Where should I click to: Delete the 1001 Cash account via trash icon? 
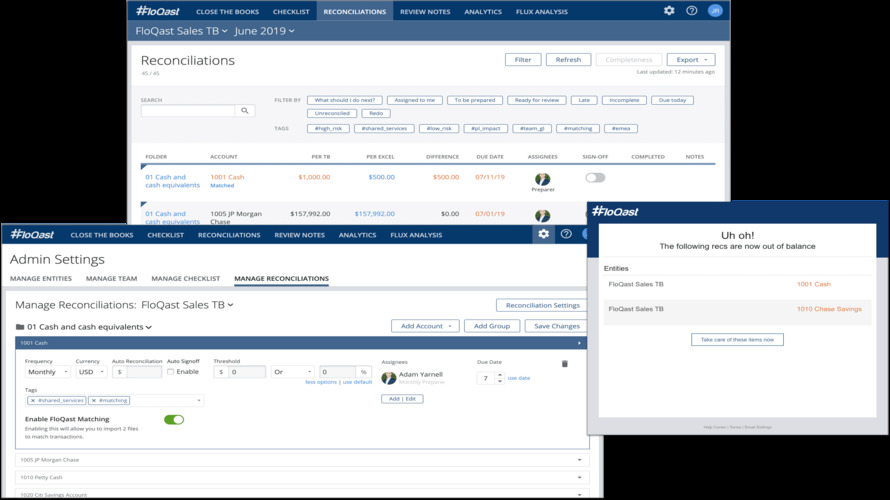coord(564,364)
